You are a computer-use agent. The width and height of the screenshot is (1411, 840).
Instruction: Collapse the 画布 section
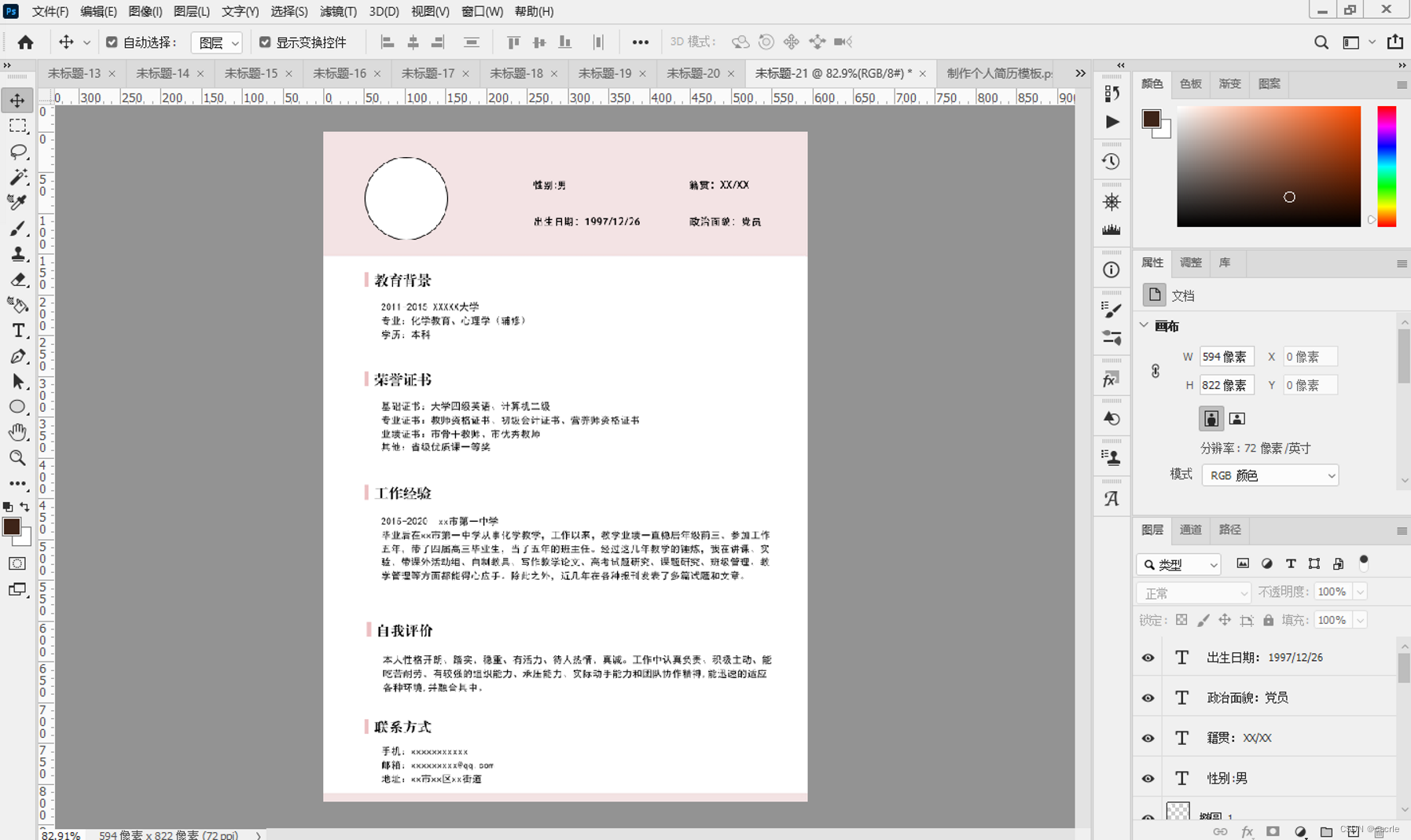pos(1145,325)
